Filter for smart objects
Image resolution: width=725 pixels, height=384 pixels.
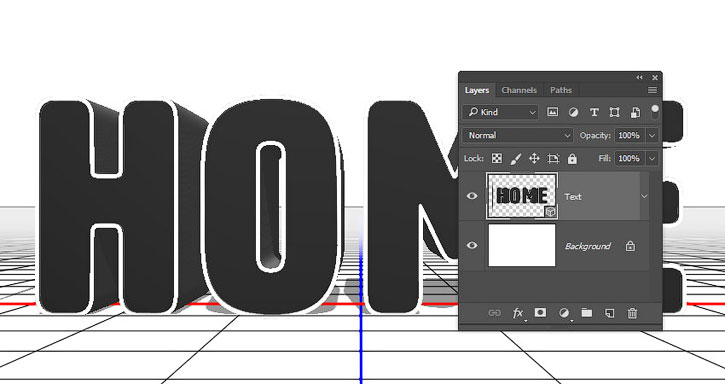point(635,112)
